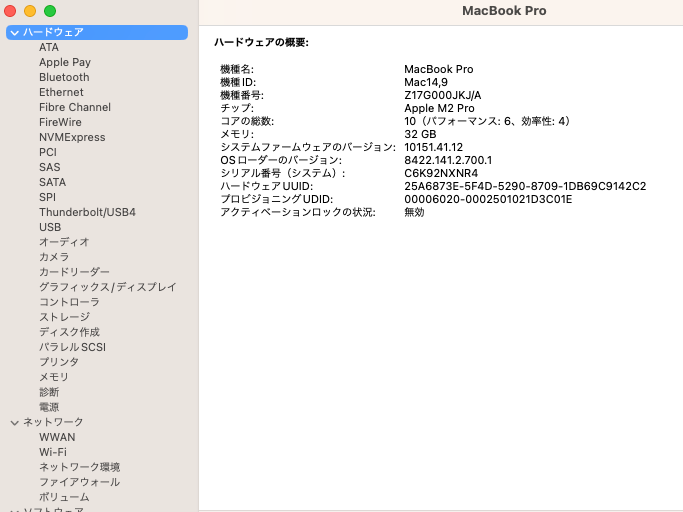This screenshot has width=683, height=512.
Task: Select グラフィックス/ディスプレイ in the sidebar
Action: point(108,287)
